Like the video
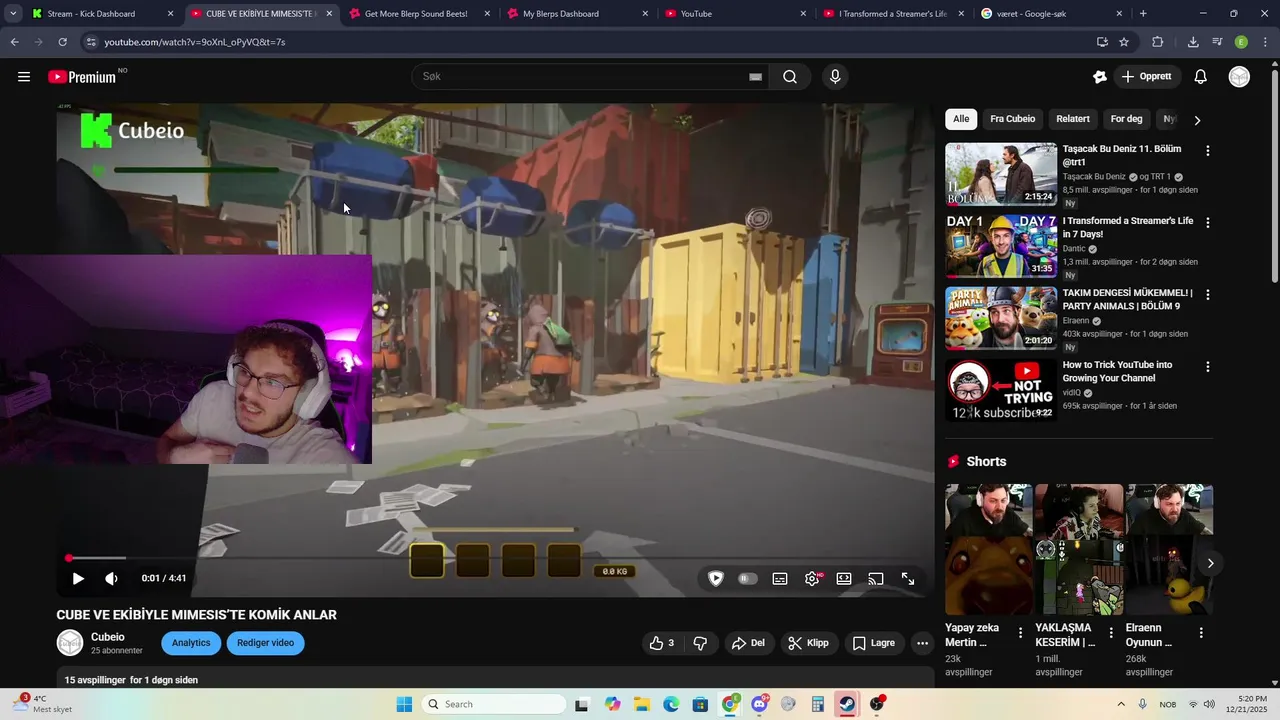This screenshot has height=720, width=1280. [662, 643]
